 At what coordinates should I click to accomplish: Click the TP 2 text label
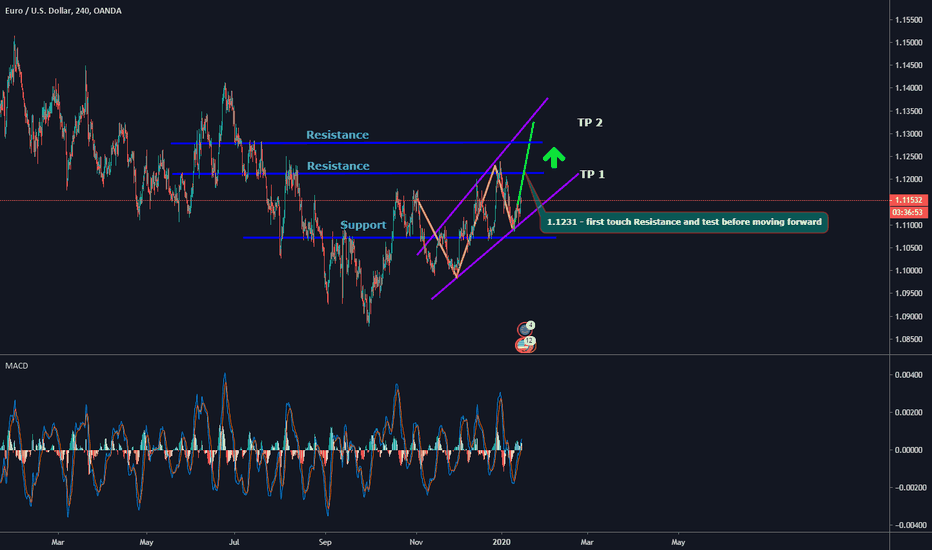590,122
